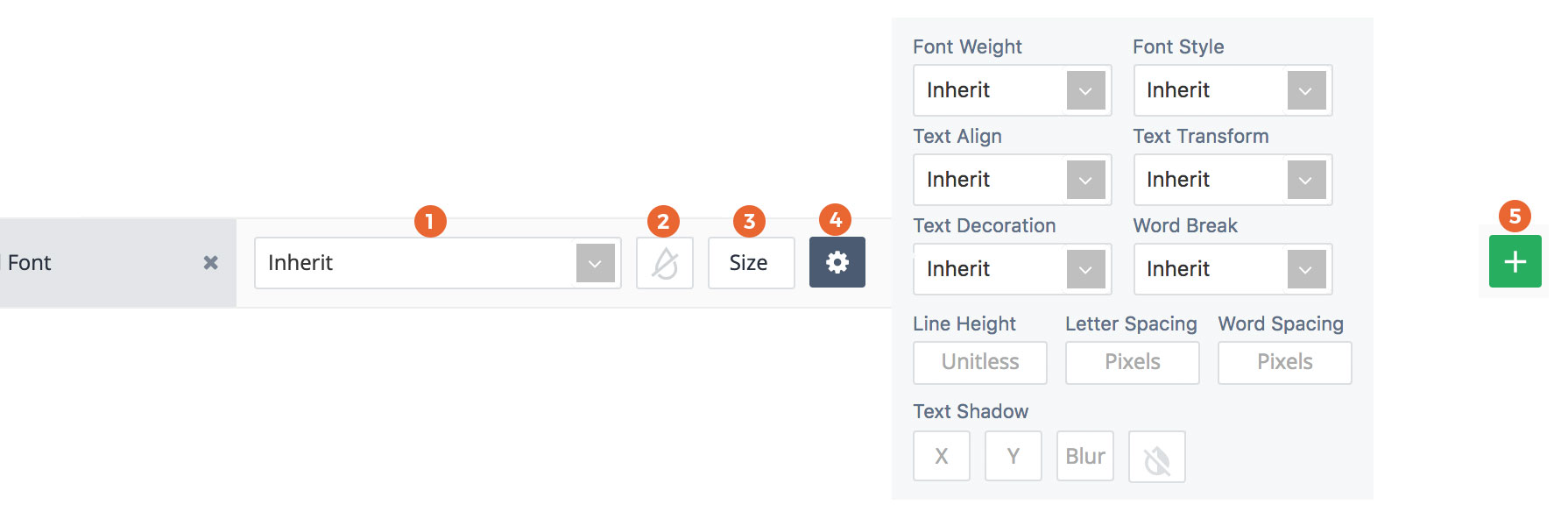The image size is (1568, 526).
Task: Click the text shadow color icon
Action: (1157, 457)
